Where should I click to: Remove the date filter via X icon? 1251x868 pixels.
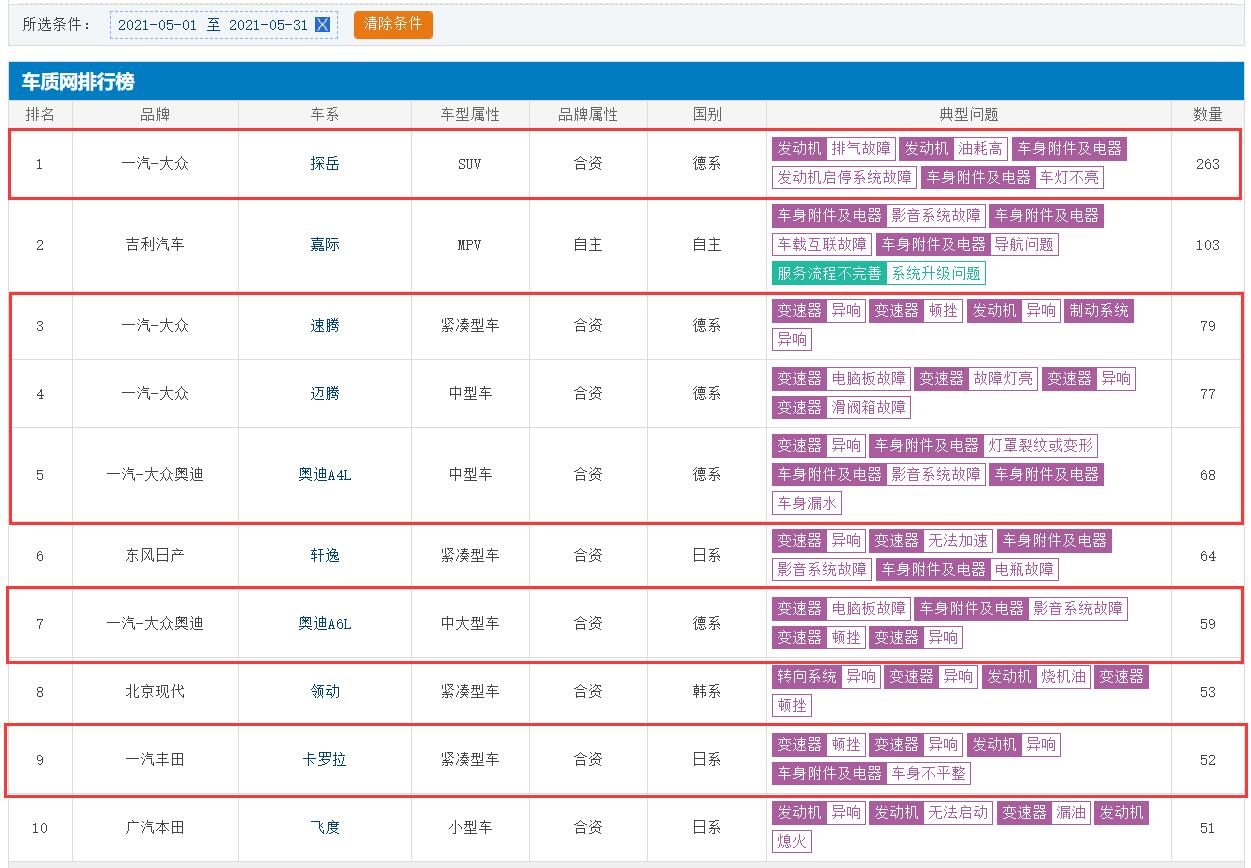pos(322,25)
